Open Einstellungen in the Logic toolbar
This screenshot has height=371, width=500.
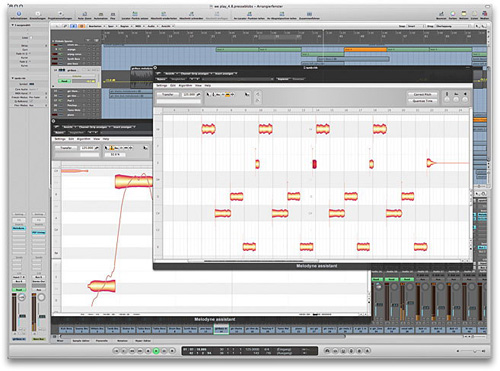click(38, 14)
